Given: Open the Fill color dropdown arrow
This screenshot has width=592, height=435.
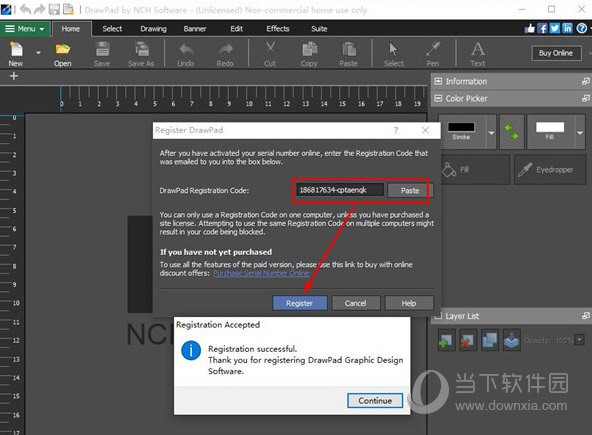Looking at the screenshot, I should tap(580, 133).
